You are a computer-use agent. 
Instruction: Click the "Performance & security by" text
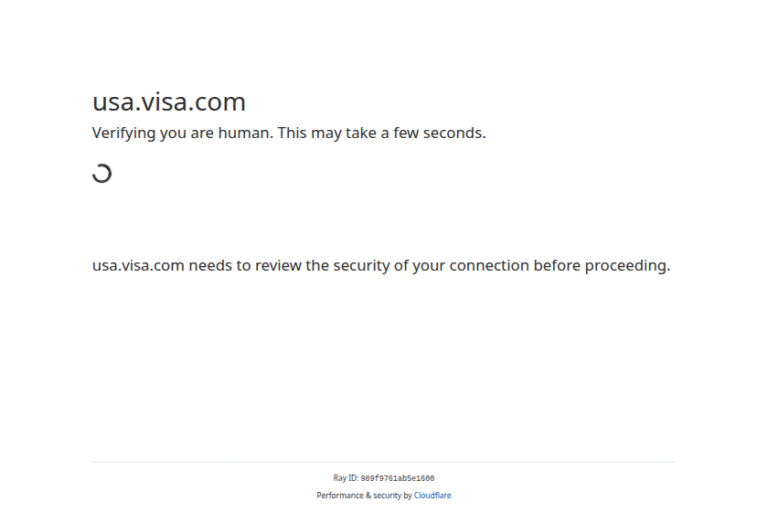click(364, 495)
